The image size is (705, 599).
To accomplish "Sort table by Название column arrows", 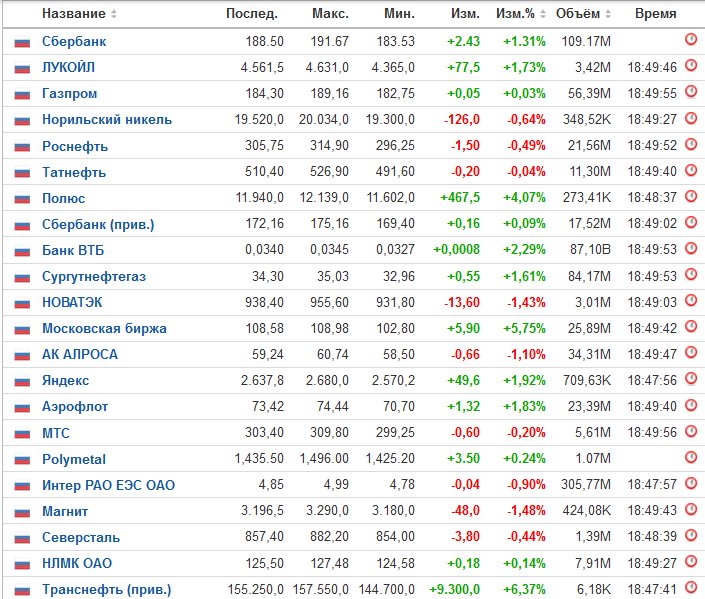I will [x=114, y=14].
